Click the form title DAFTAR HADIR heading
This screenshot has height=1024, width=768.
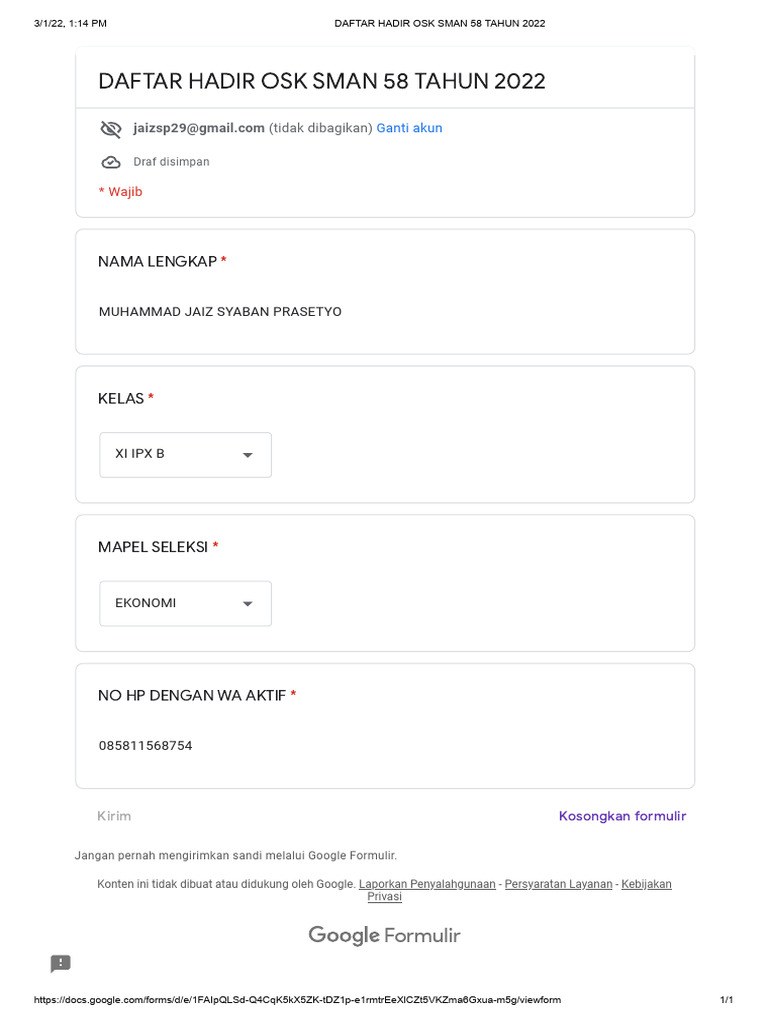click(x=322, y=81)
